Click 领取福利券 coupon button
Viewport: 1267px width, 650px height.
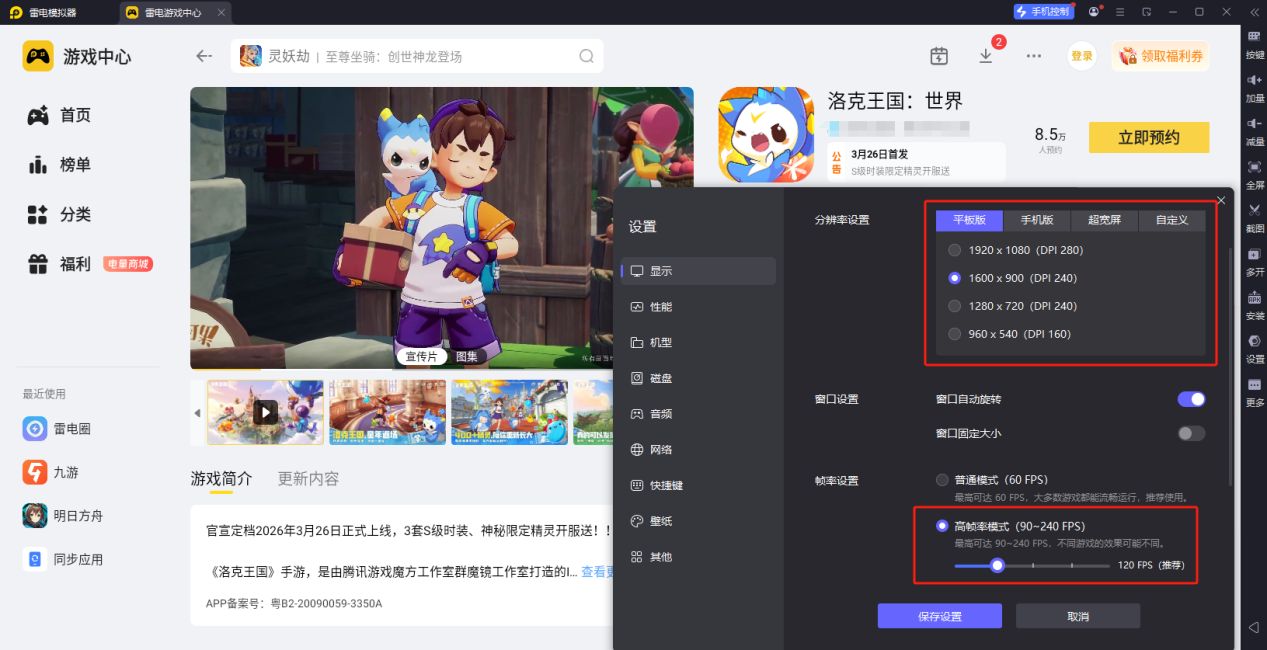pos(1160,56)
